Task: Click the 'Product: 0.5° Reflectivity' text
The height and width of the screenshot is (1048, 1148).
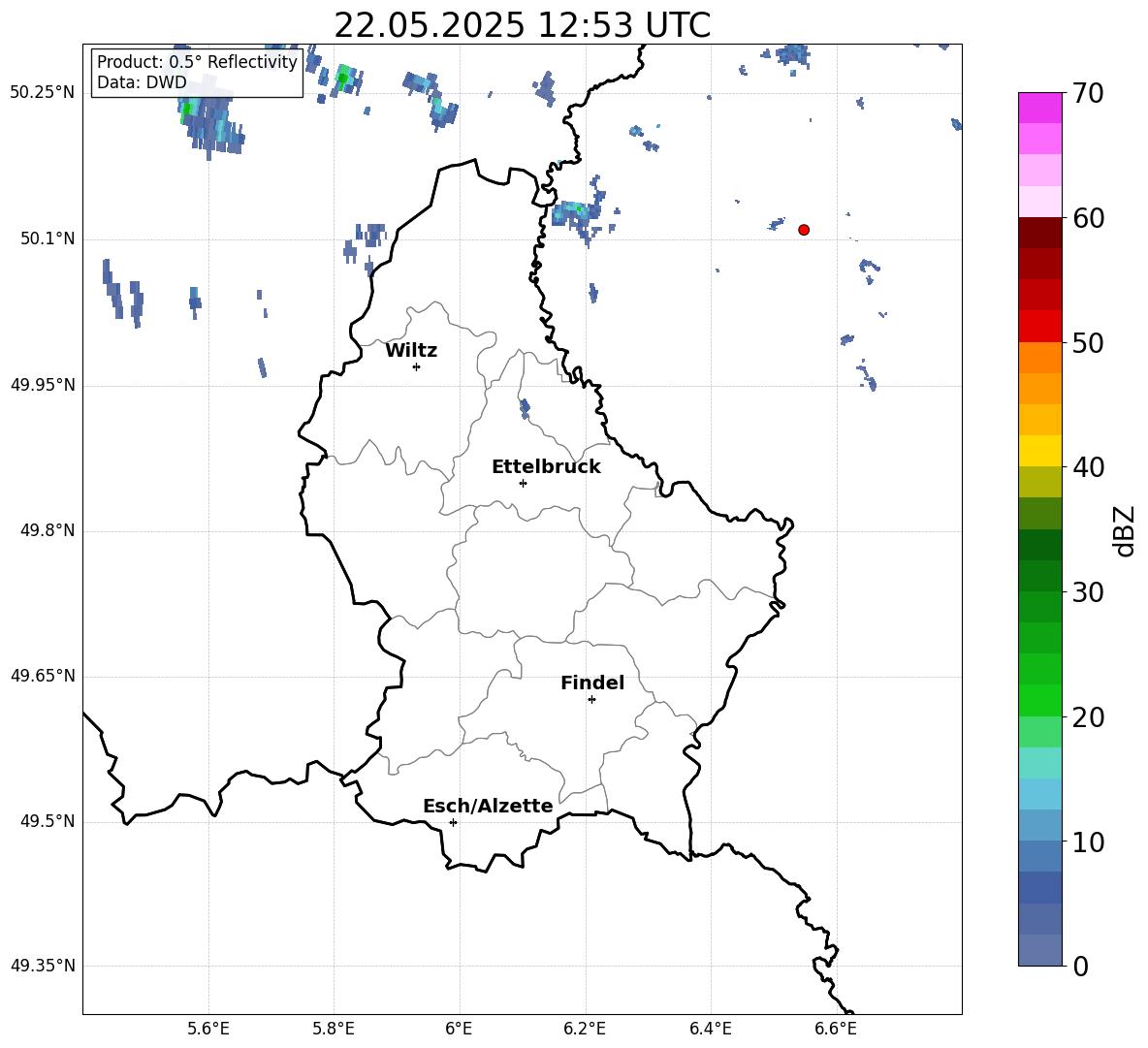Action: point(197,62)
